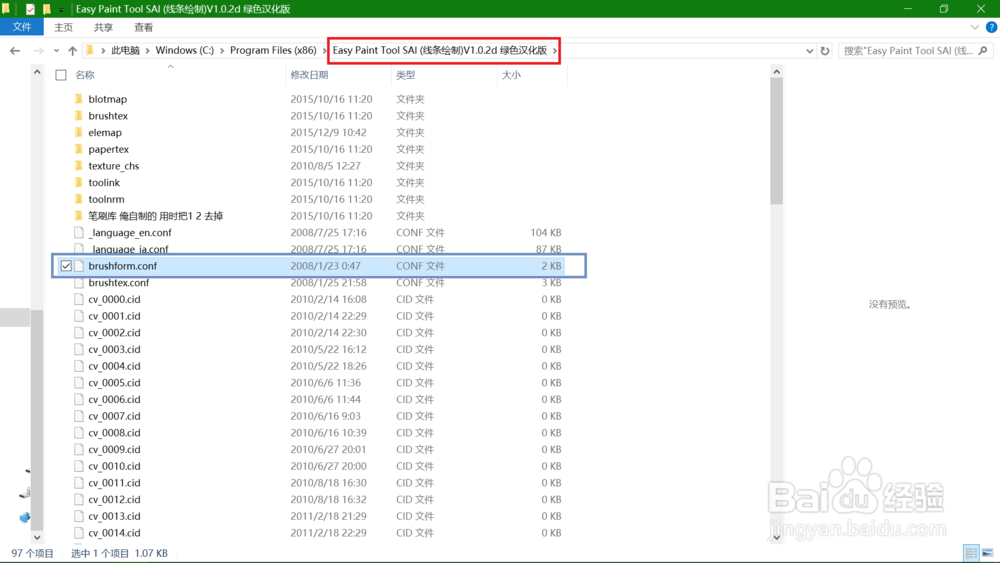Select the file name cv_0004.cid
The height and width of the screenshot is (563, 1000).
click(x=114, y=366)
